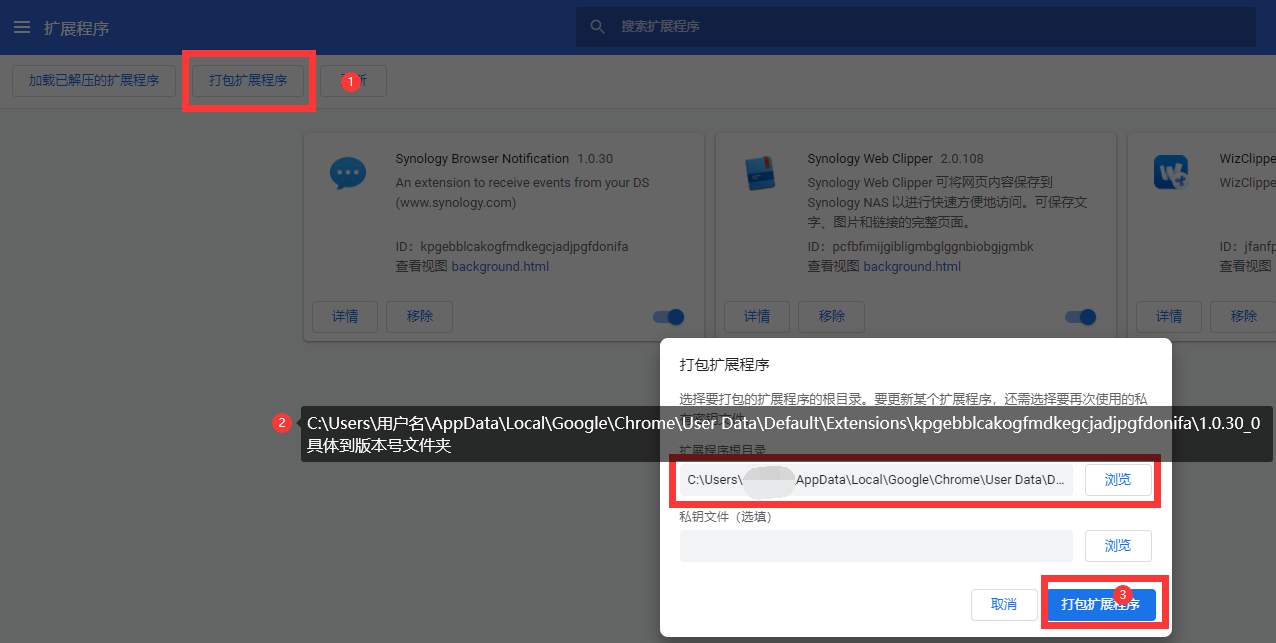
Task: Click the dialog title 打包扩展程序
Action: [x=725, y=364]
